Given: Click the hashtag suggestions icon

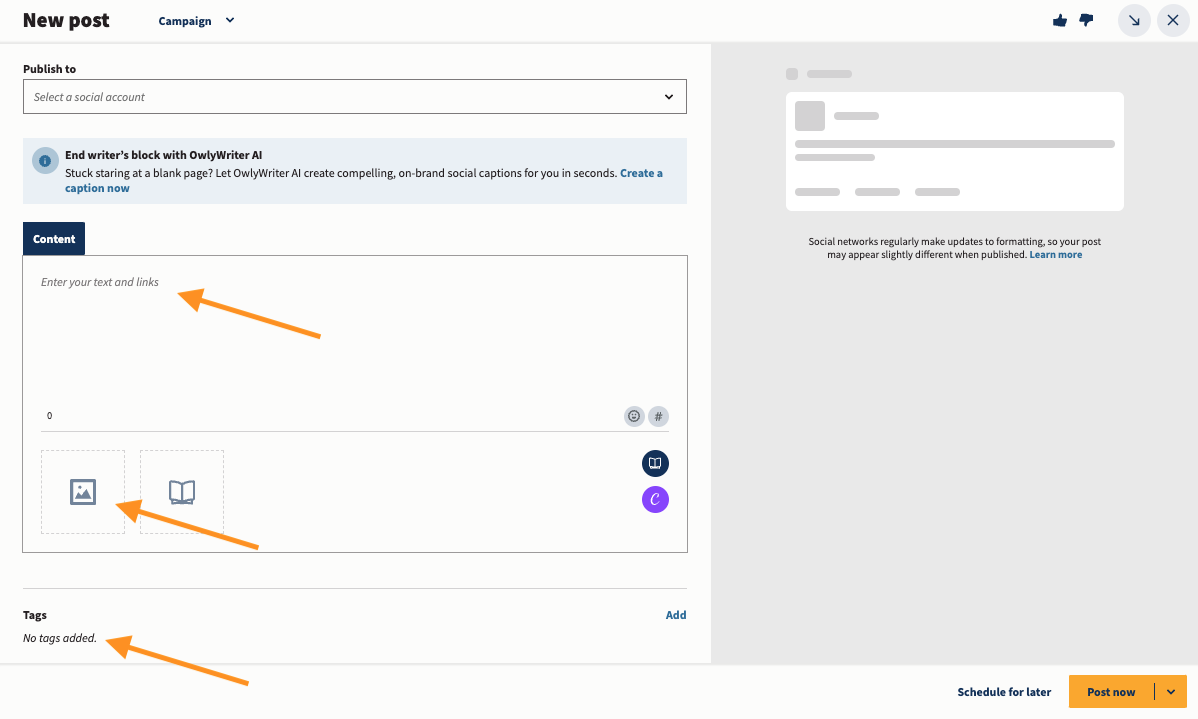Looking at the screenshot, I should [658, 416].
